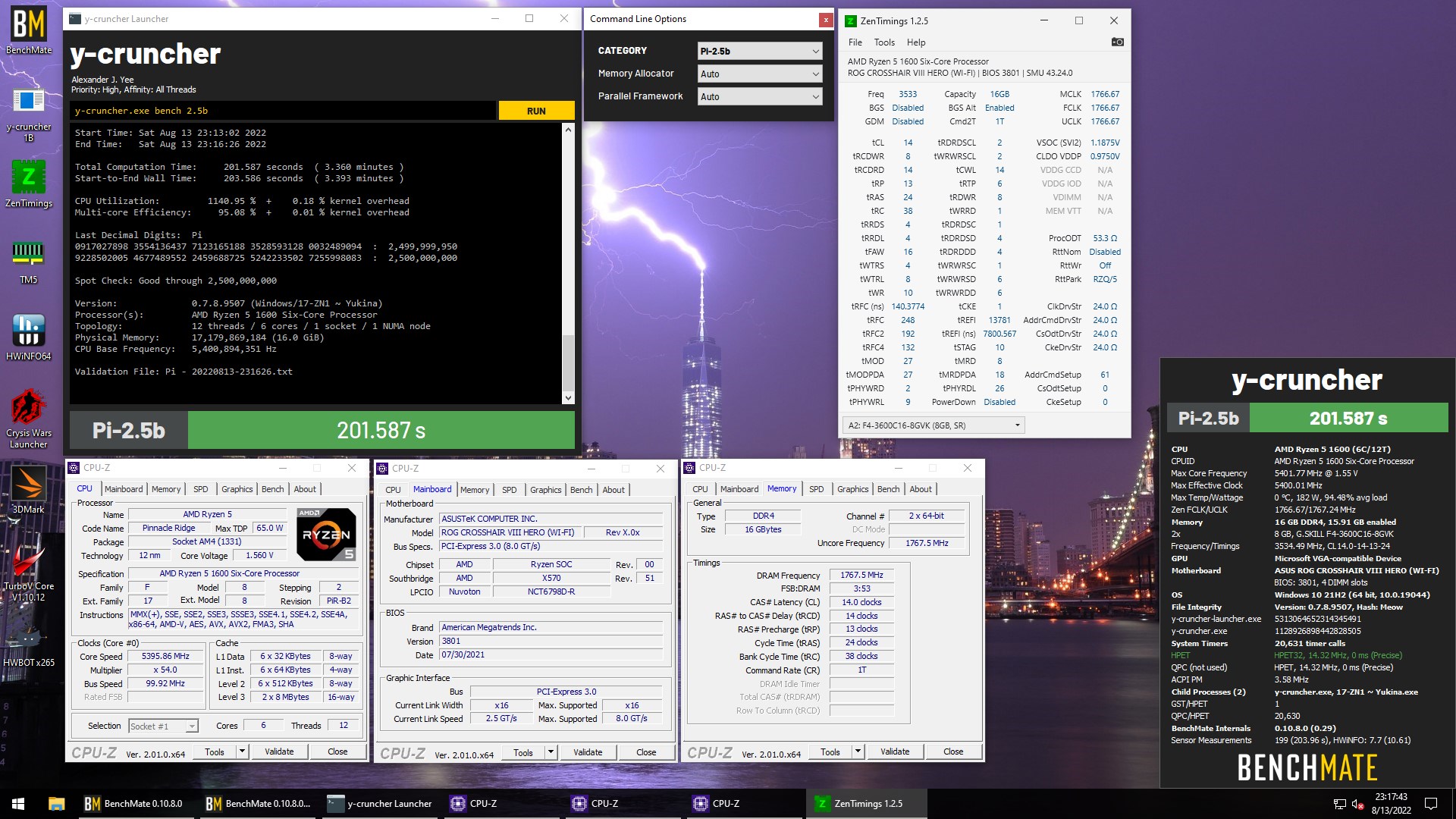Switch to the y-cruncher Launcher taskbar item
The height and width of the screenshot is (819, 1456).
379,804
